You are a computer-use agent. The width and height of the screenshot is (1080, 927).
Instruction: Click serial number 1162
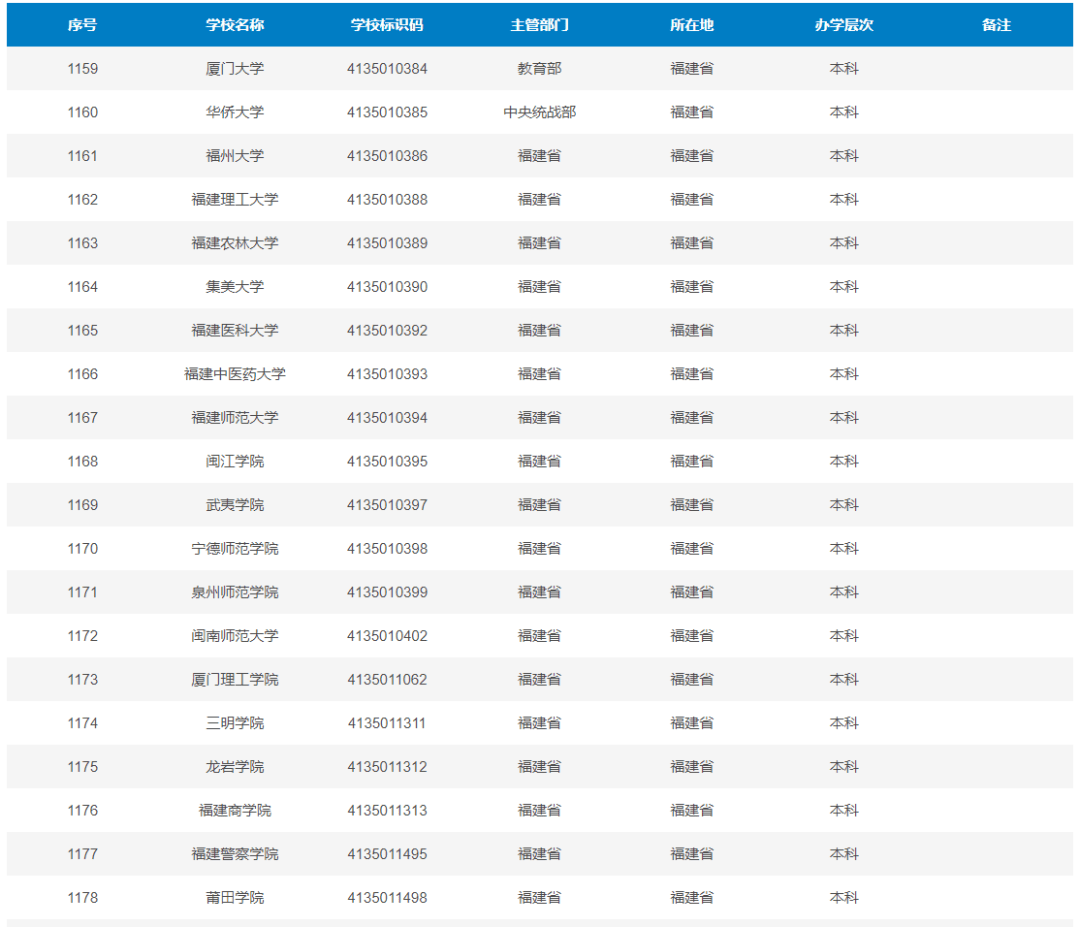point(83,200)
